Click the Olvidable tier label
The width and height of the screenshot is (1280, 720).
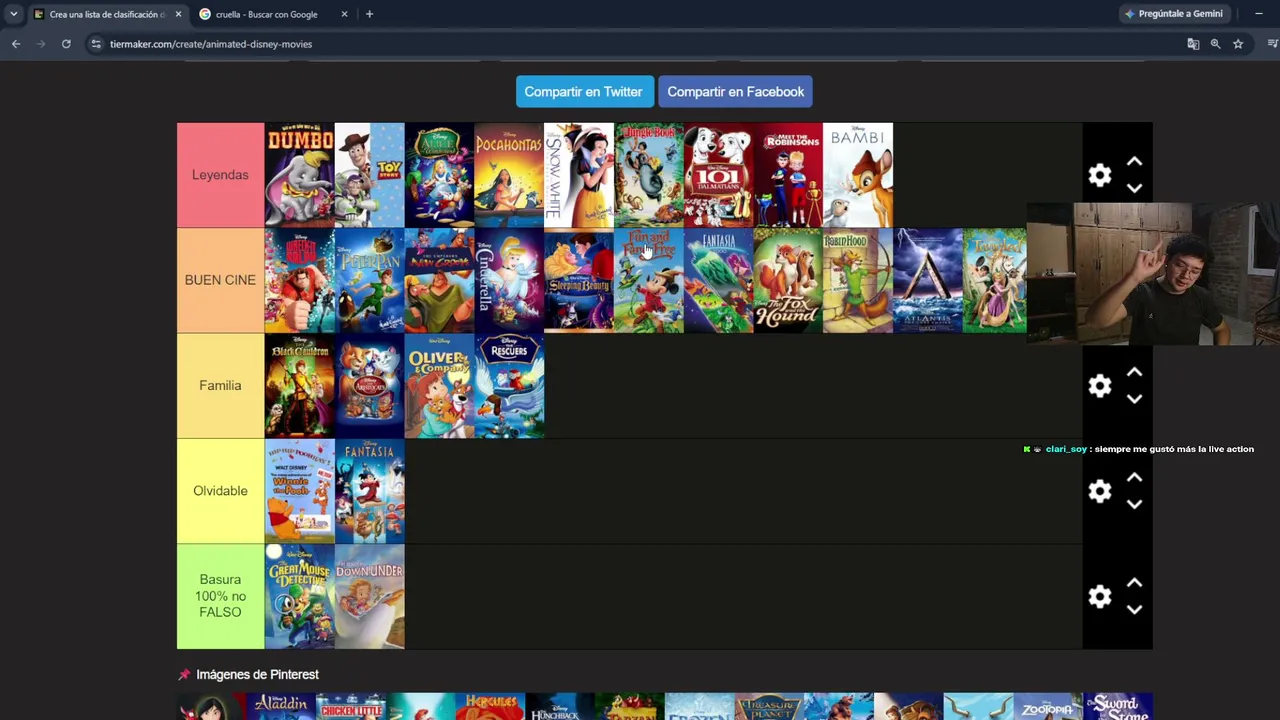click(220, 491)
